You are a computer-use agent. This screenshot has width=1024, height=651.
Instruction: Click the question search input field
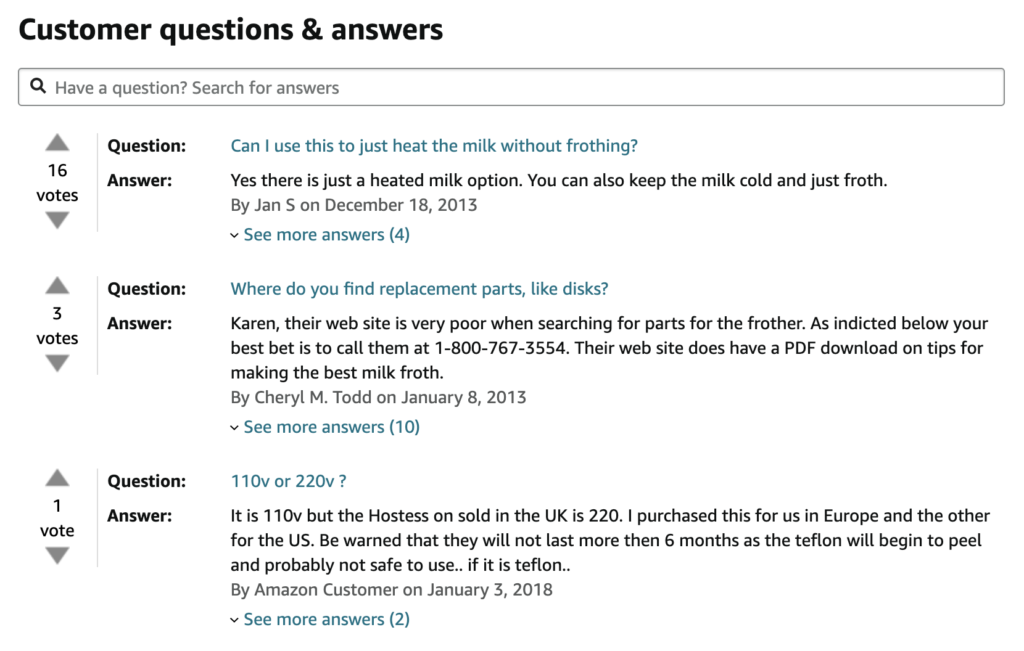pyautogui.click(x=400, y=87)
